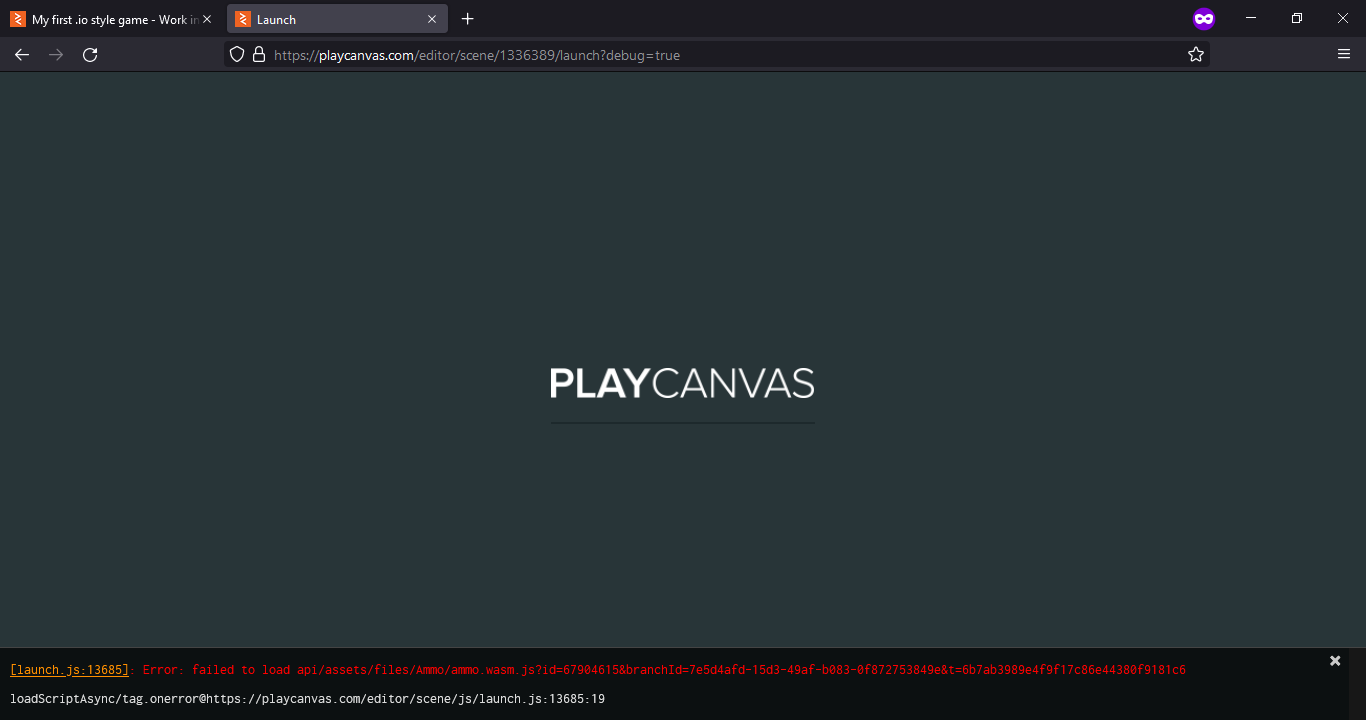Image resolution: width=1366 pixels, height=720 pixels.
Task: Open the launch.js:13685 error source link
Action: 69,670
